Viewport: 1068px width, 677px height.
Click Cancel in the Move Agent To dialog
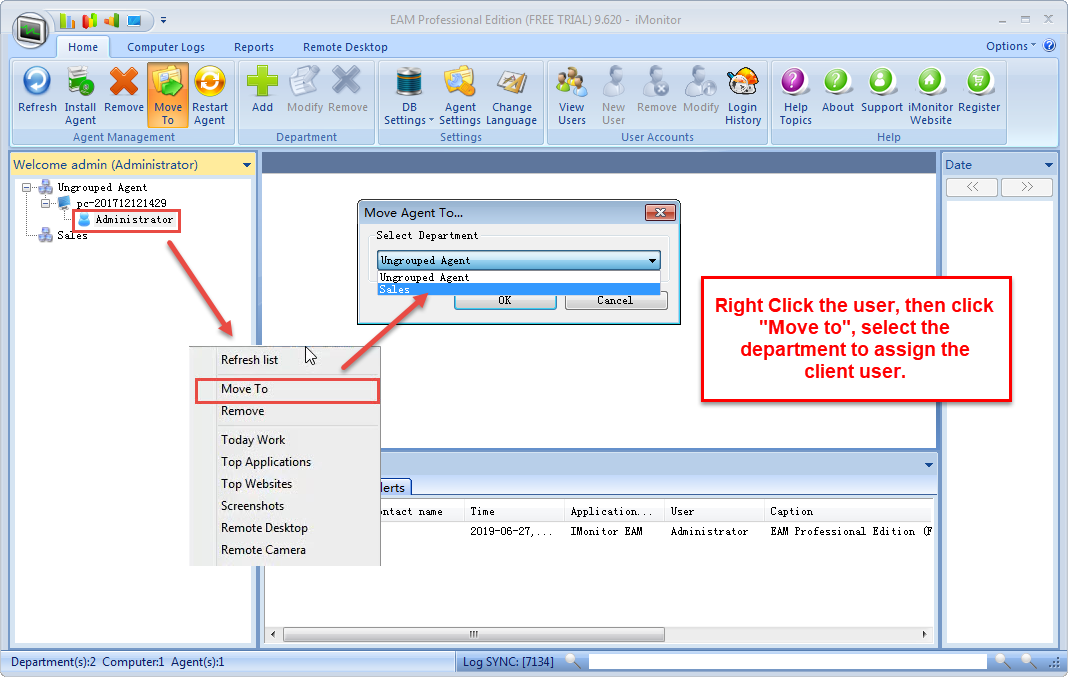click(x=615, y=300)
